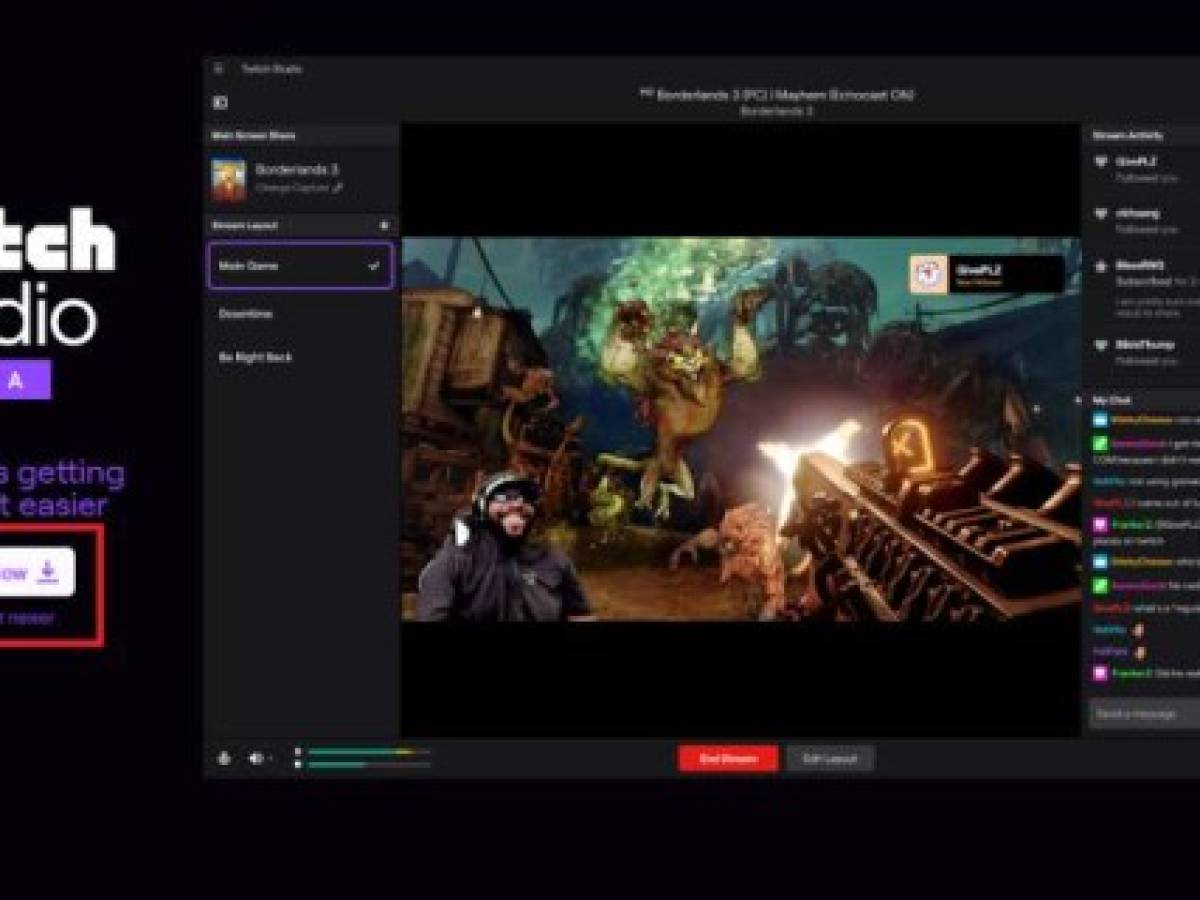Open the hamburger menu beside Twitch Studio title
The width and height of the screenshot is (1200, 900).
click(218, 69)
